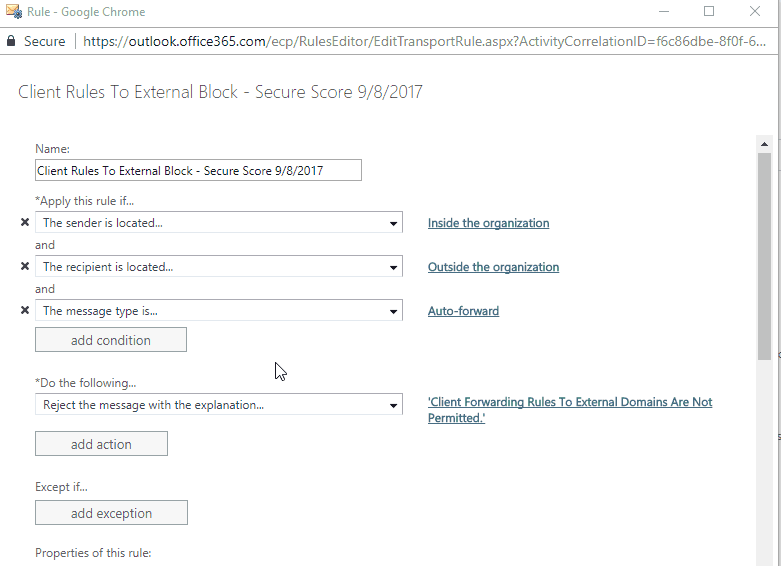Viewport: 781px width, 566px height.
Task: Remove the 'message type is' condition
Action: tap(25, 310)
